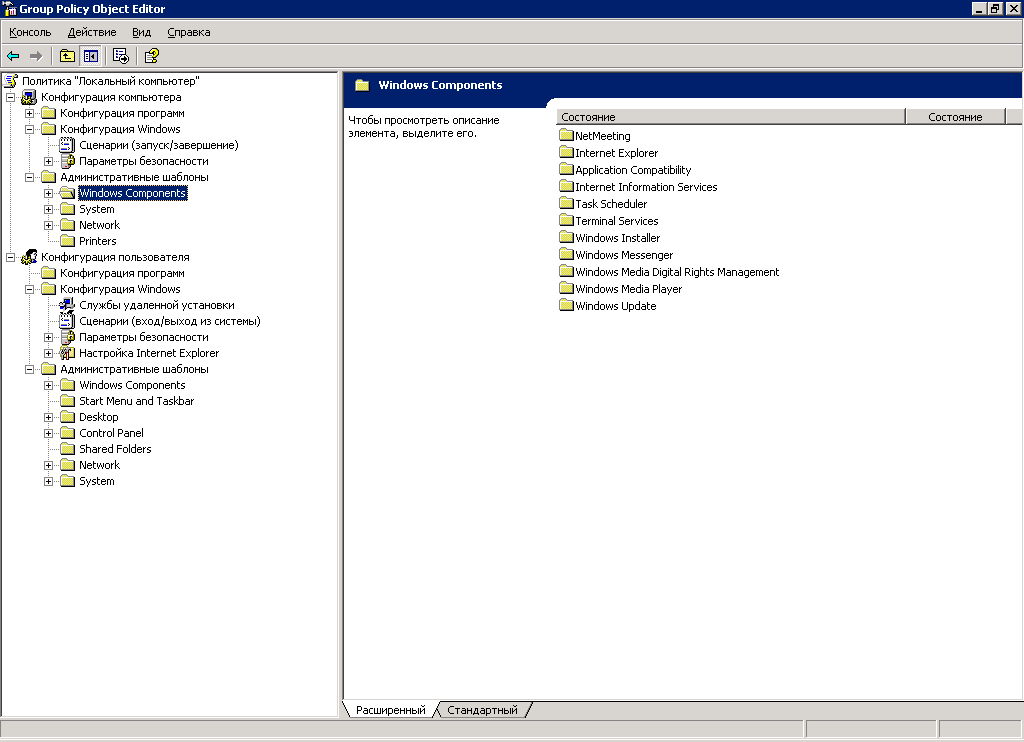The height and width of the screenshot is (742, 1024).
Task: Expand the System node under Конфигурация компьютера
Action: click(48, 210)
